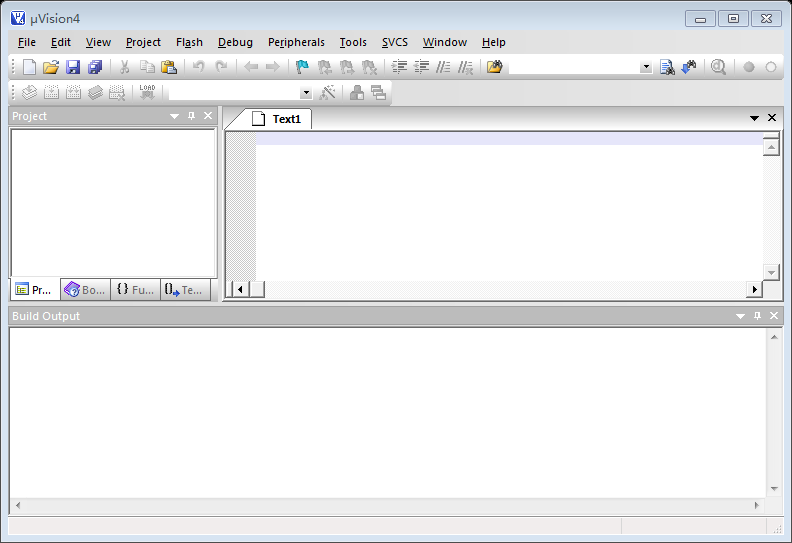Open the Flash menu
The height and width of the screenshot is (543, 792).
click(189, 42)
